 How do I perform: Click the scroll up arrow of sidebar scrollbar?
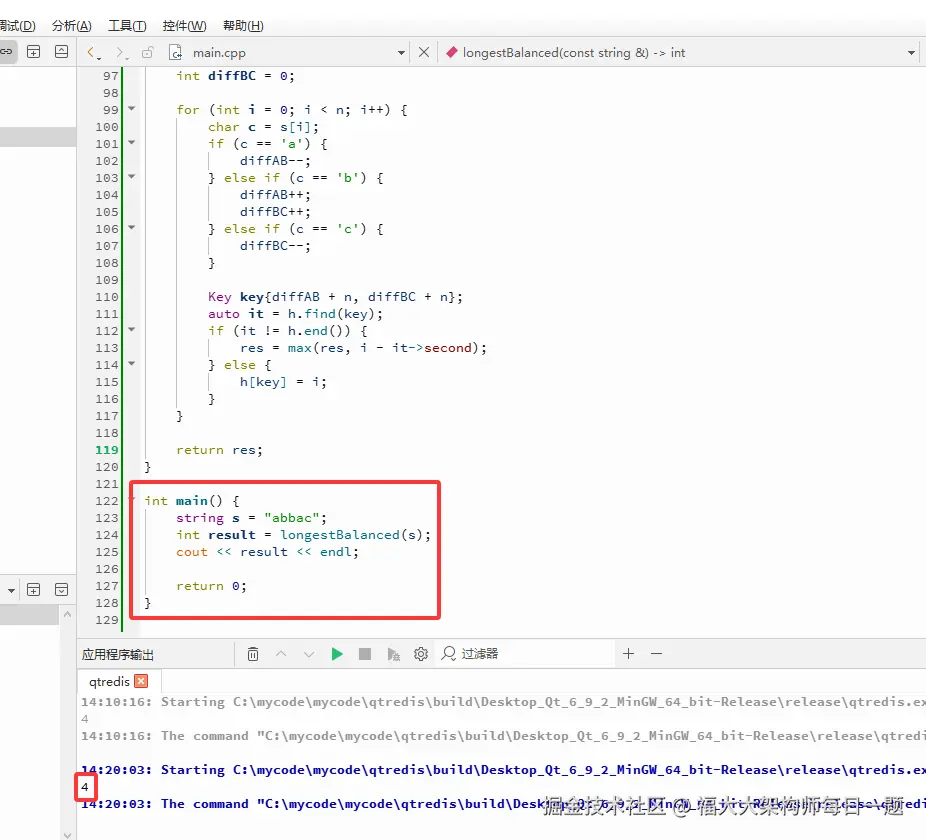(x=67, y=614)
